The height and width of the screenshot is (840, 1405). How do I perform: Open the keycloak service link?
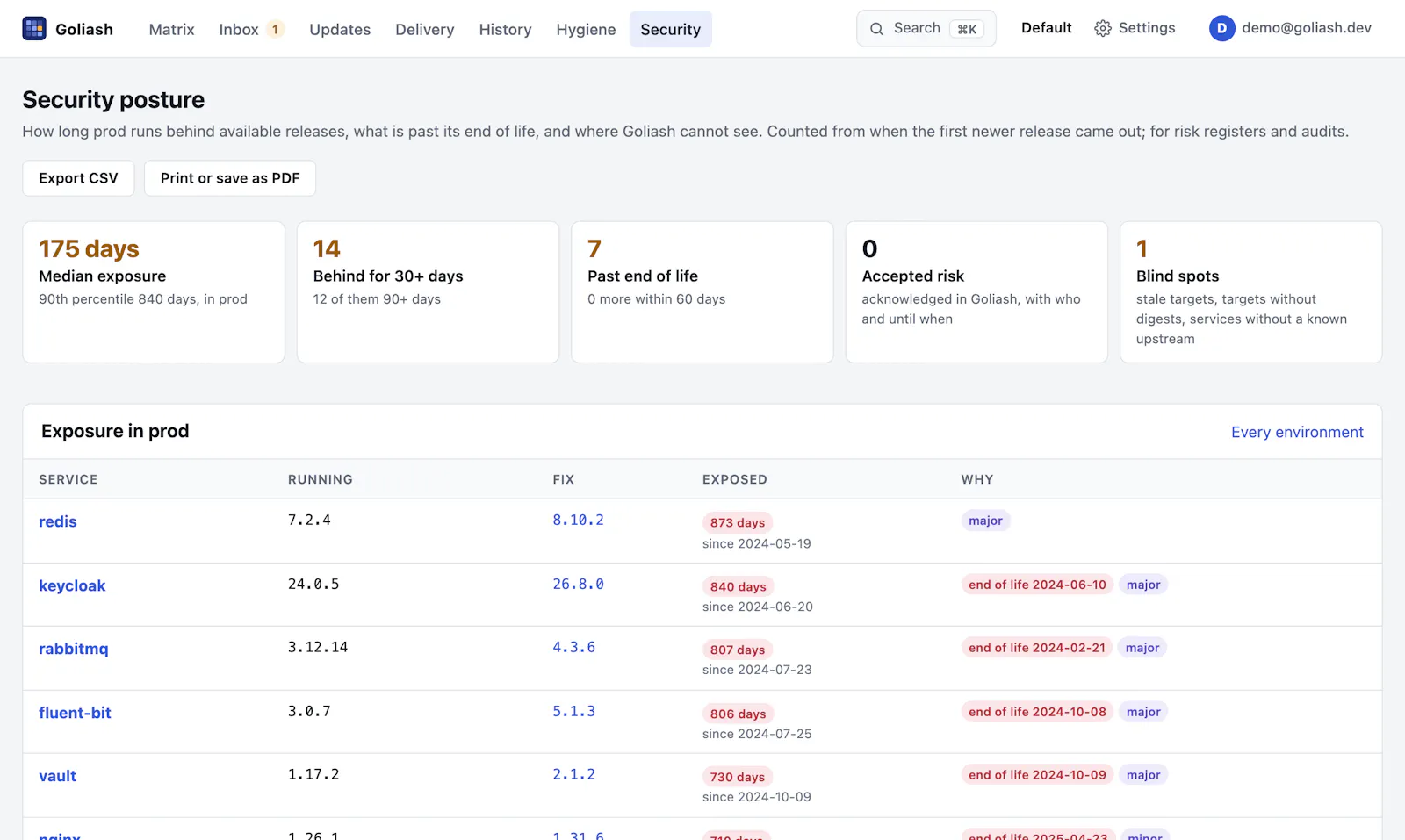tap(72, 585)
